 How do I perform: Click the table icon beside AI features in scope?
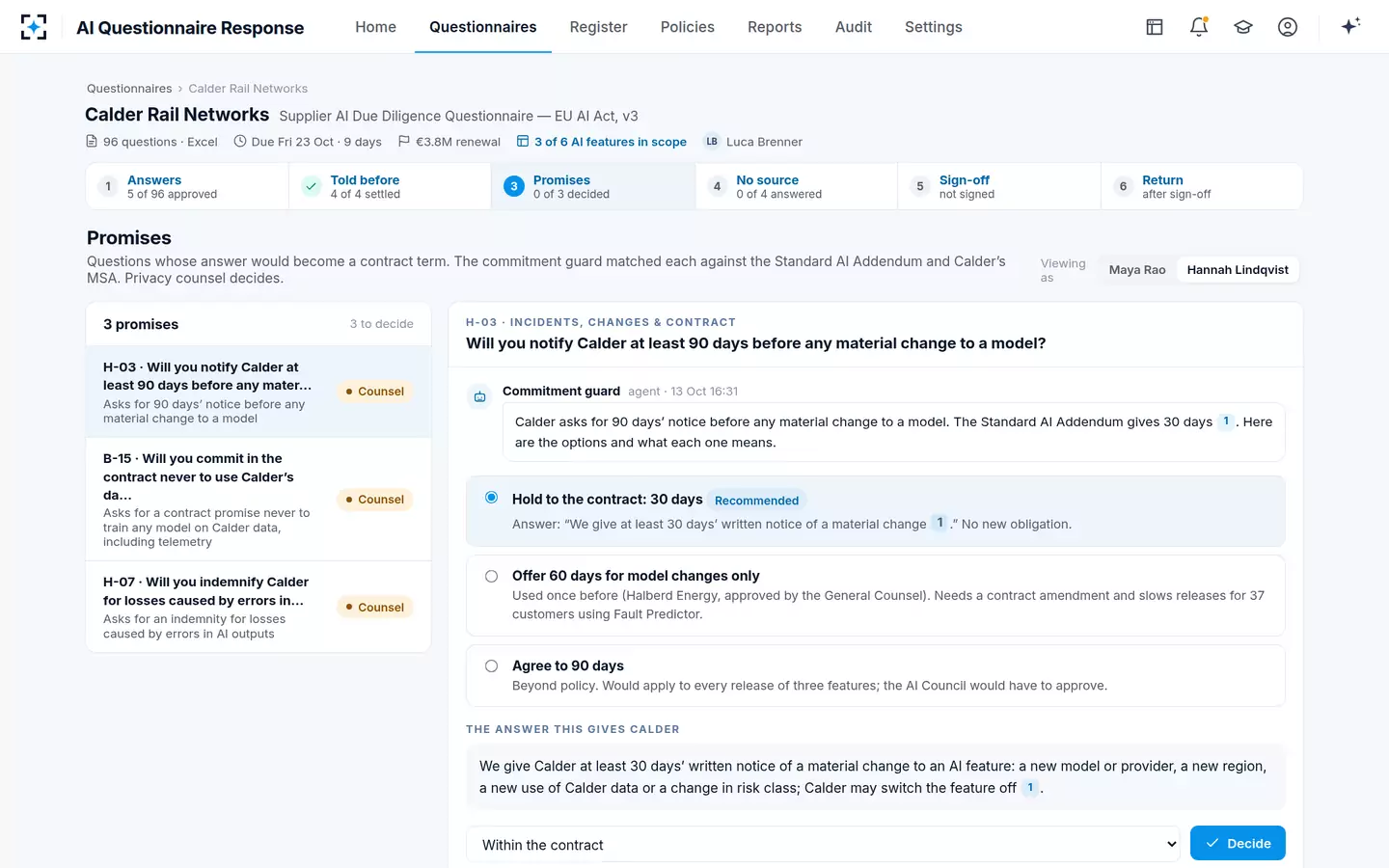523,142
